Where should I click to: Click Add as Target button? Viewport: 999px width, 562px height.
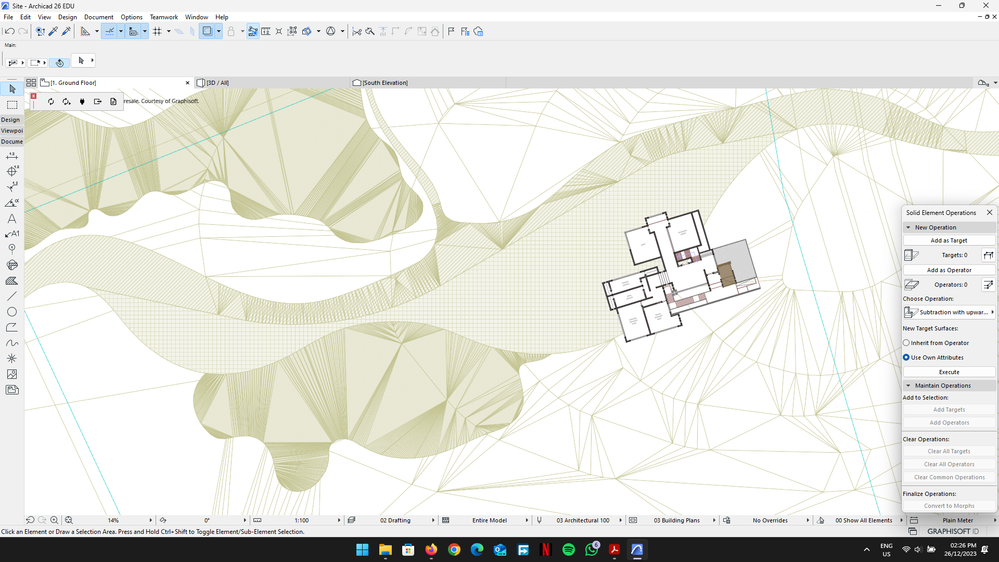tap(948, 241)
